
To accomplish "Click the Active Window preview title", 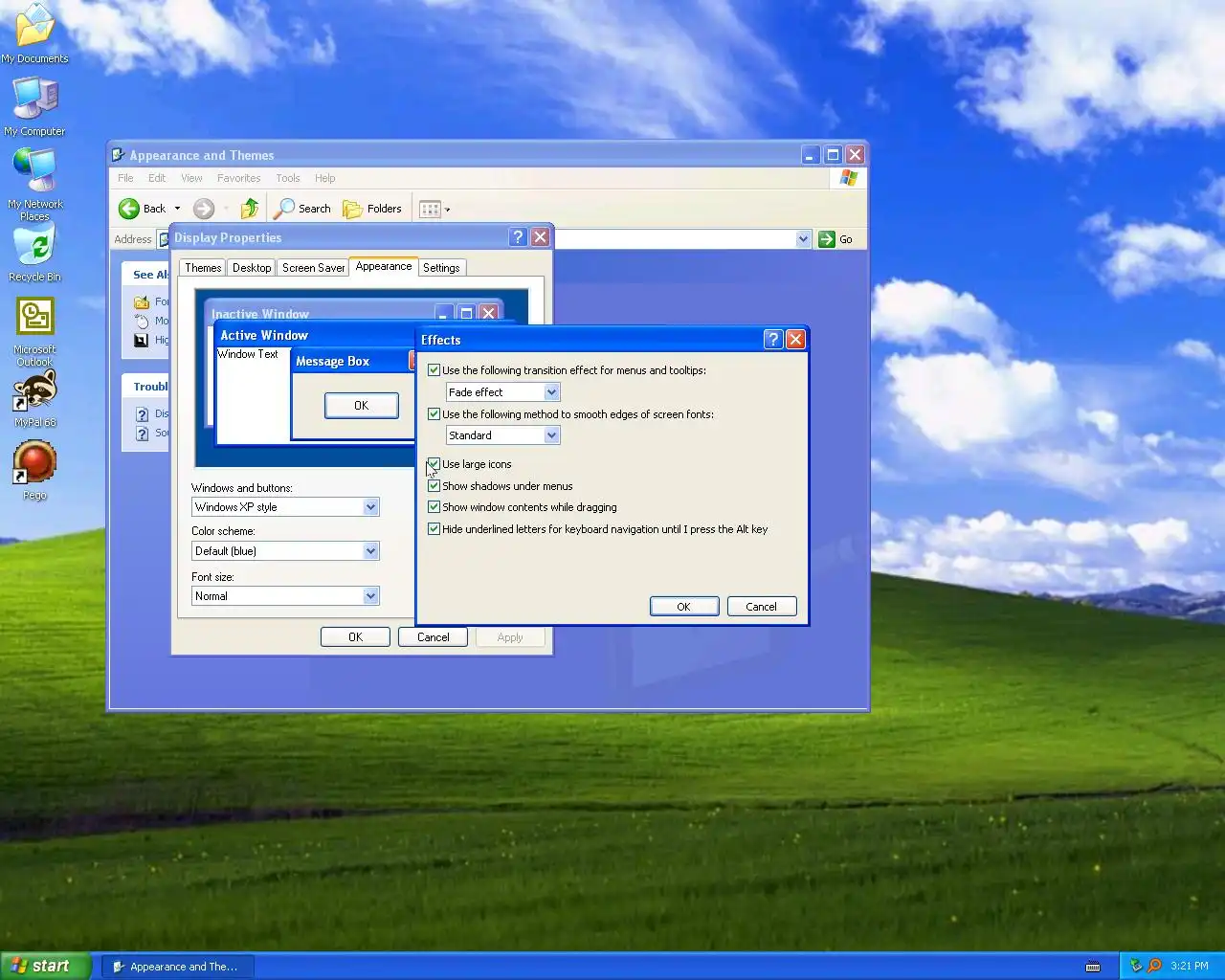I will tap(264, 335).
